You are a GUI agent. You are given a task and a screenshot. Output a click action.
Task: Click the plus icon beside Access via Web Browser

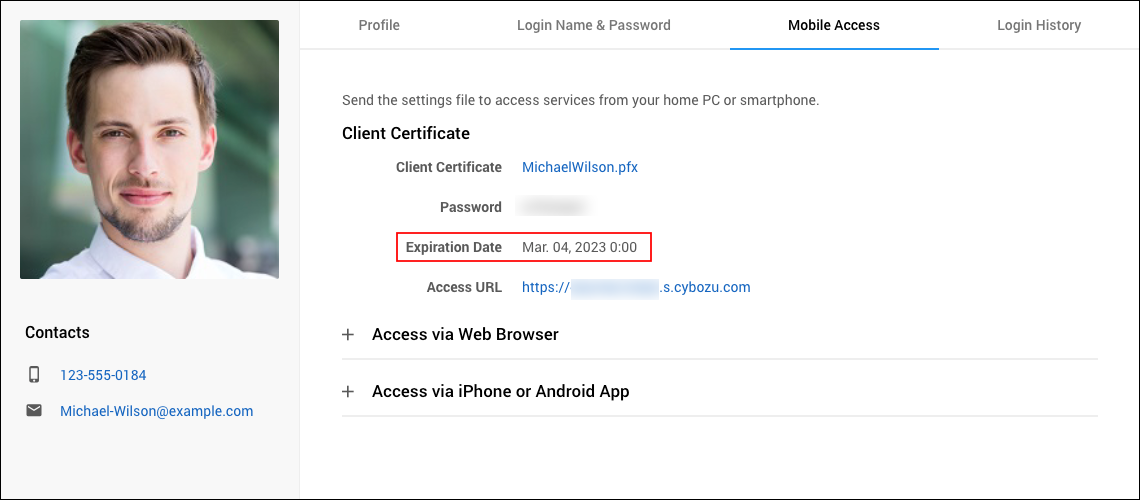tap(348, 334)
